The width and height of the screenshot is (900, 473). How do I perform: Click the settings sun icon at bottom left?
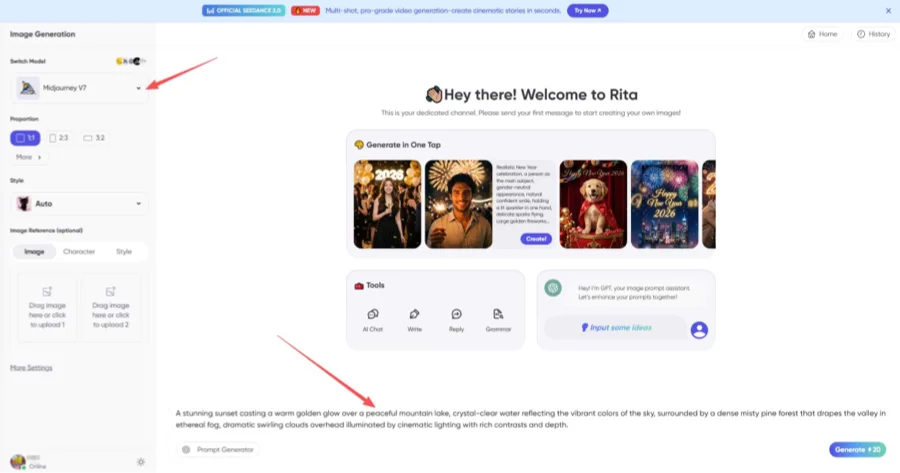[x=141, y=462]
